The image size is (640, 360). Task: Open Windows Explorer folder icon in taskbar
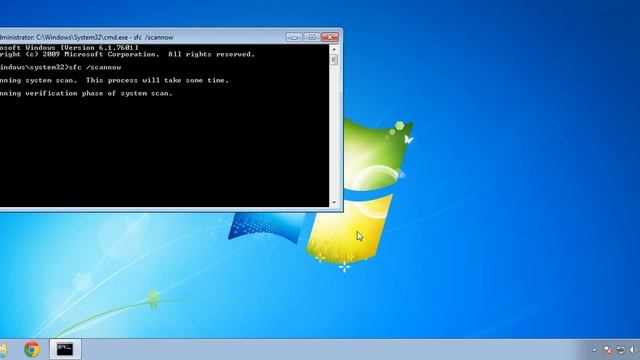click(3, 351)
